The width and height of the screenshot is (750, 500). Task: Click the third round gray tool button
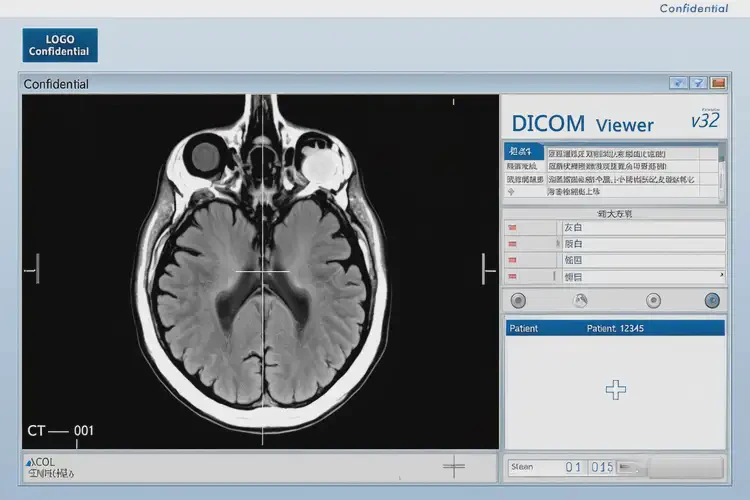(653, 300)
